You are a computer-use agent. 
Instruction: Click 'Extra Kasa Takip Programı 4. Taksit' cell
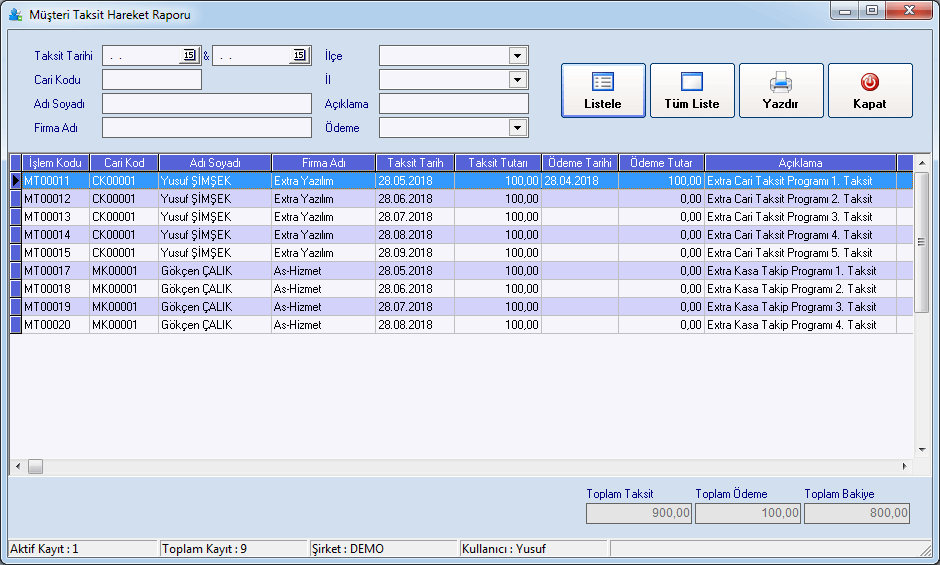800,324
